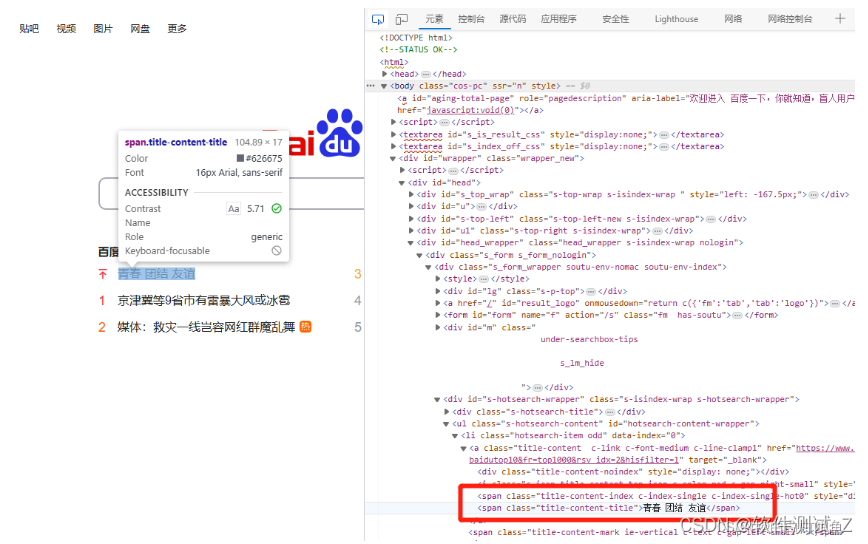Collapse div s_form s_form_nologin node
The image size is (868, 544).
pyautogui.click(x=420, y=255)
